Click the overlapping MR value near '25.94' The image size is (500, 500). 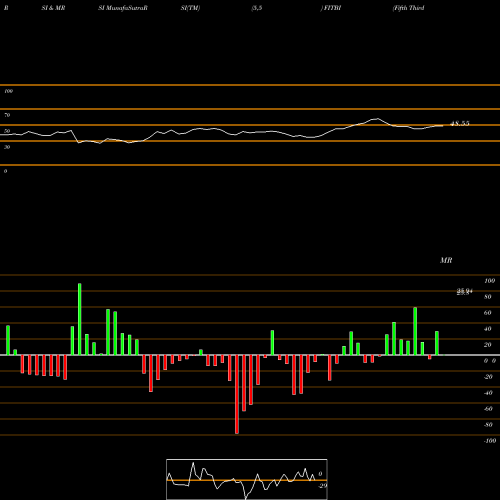point(465,292)
